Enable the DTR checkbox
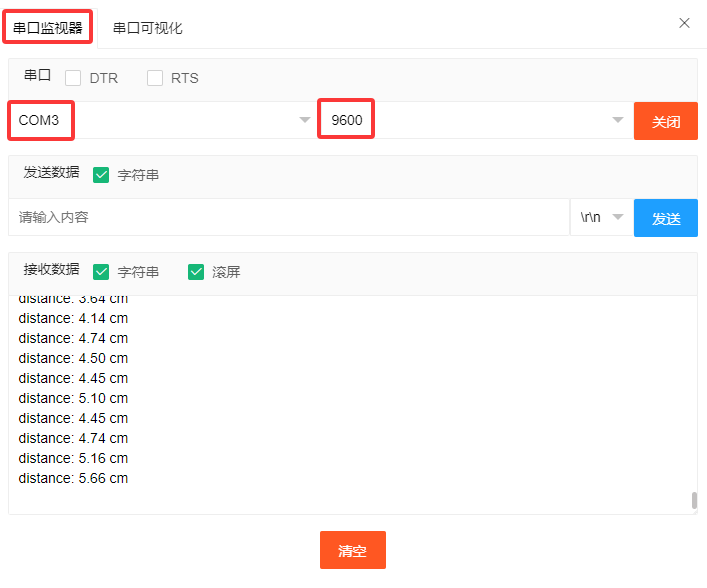Screen dimensions: 707x588 pyautogui.click(x=73, y=78)
